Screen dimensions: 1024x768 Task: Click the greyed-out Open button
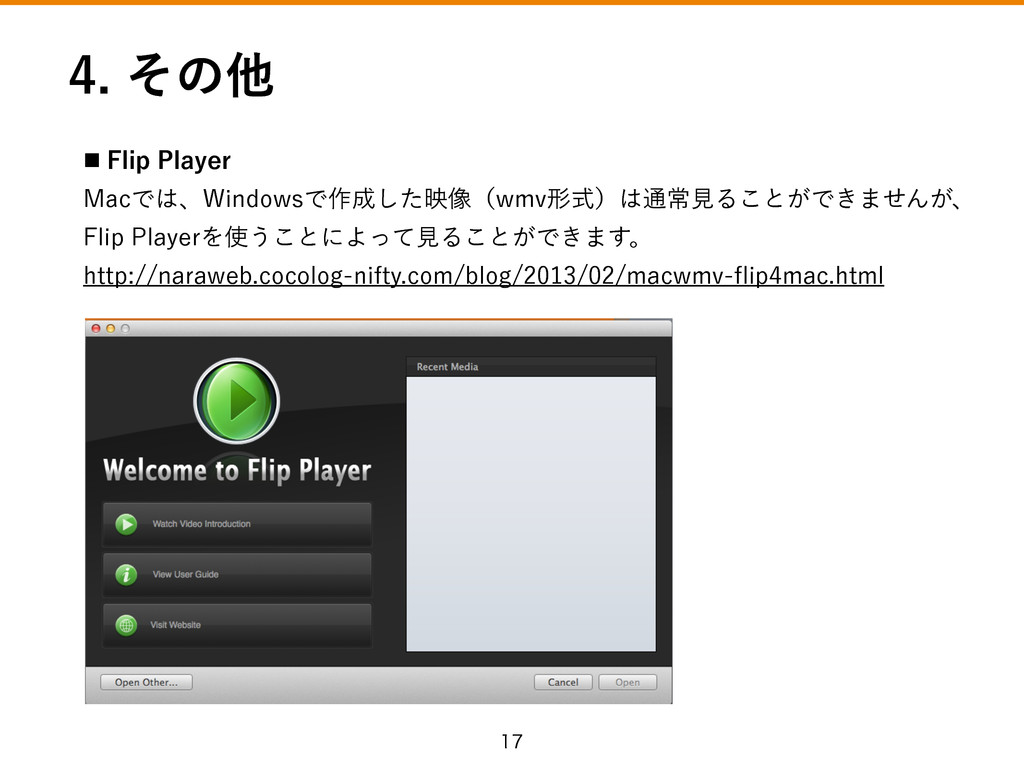(x=628, y=682)
